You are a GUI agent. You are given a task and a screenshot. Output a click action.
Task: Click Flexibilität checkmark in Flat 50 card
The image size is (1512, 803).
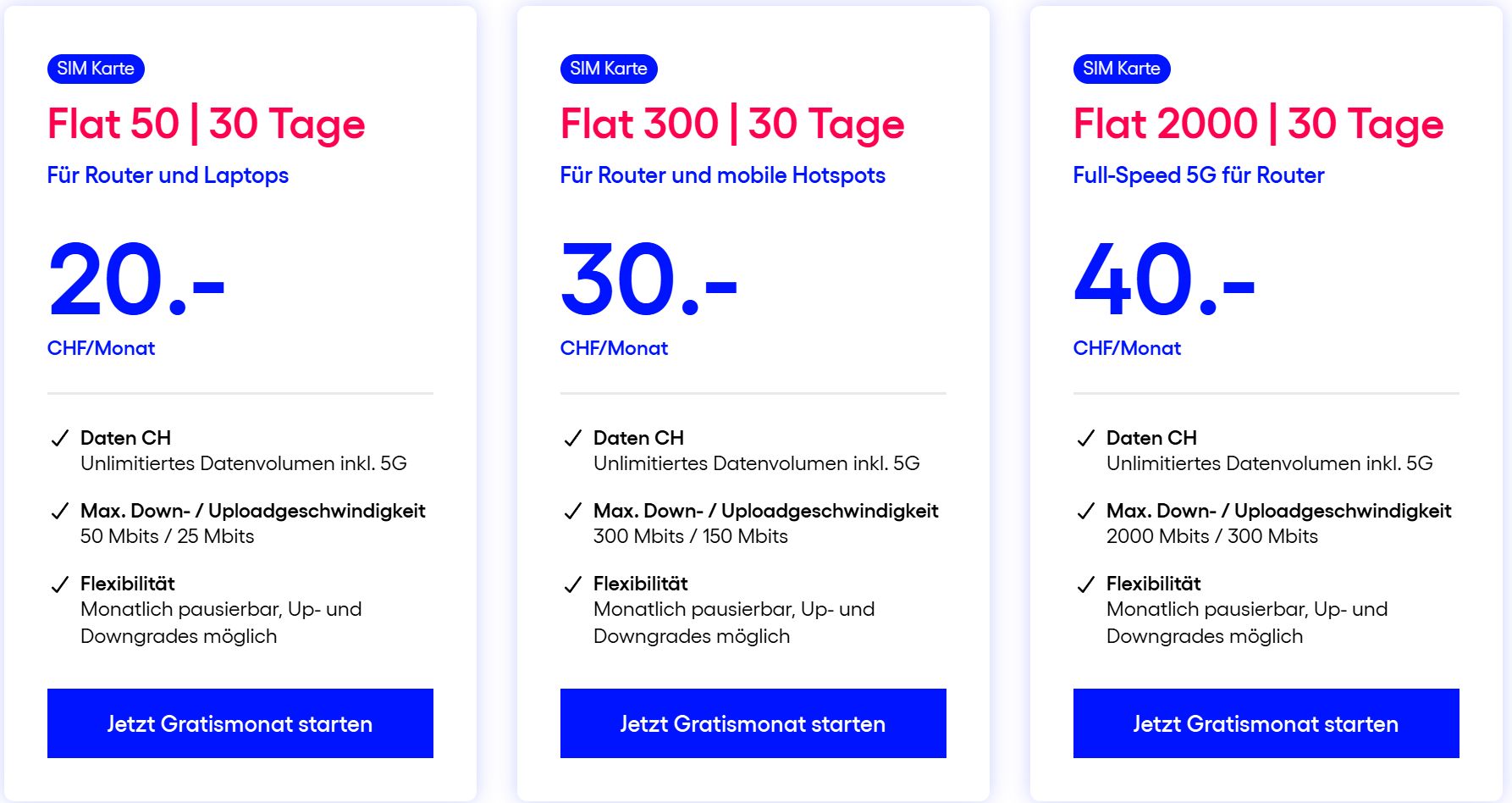pos(60,584)
